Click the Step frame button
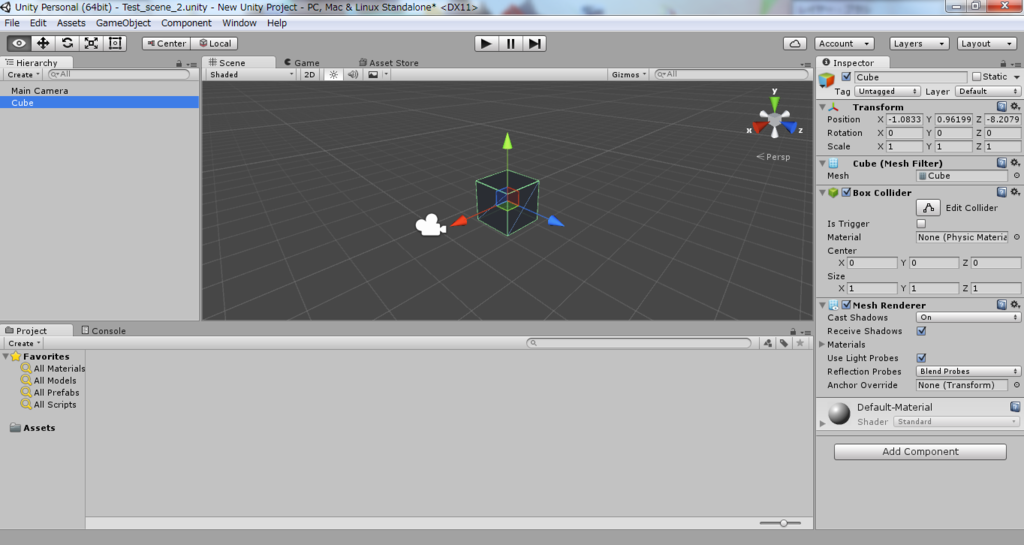 [534, 43]
